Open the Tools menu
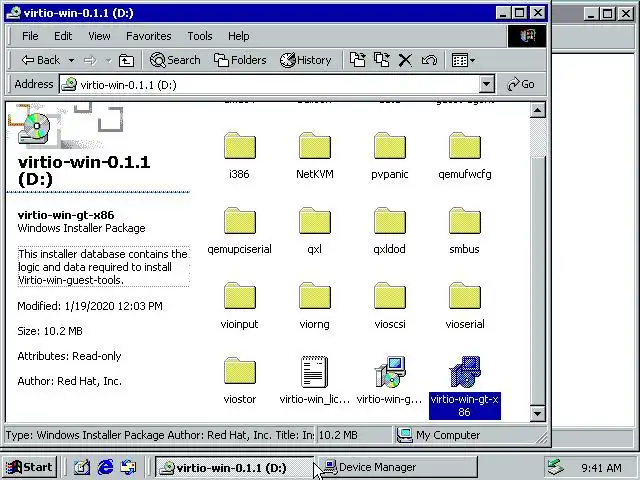 200,36
